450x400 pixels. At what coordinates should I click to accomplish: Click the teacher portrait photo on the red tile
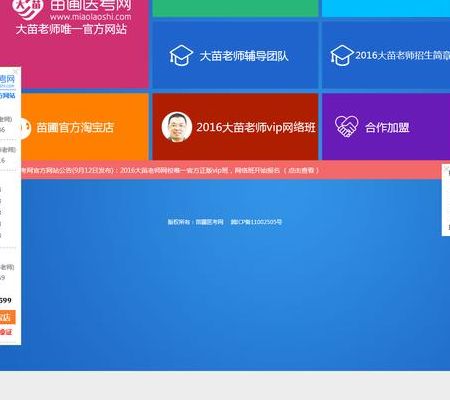[177, 127]
